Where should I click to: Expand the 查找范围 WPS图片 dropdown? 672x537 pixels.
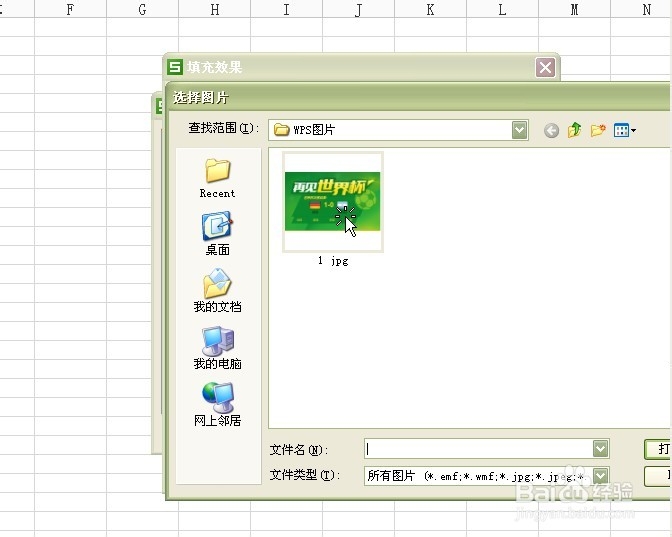coord(519,130)
